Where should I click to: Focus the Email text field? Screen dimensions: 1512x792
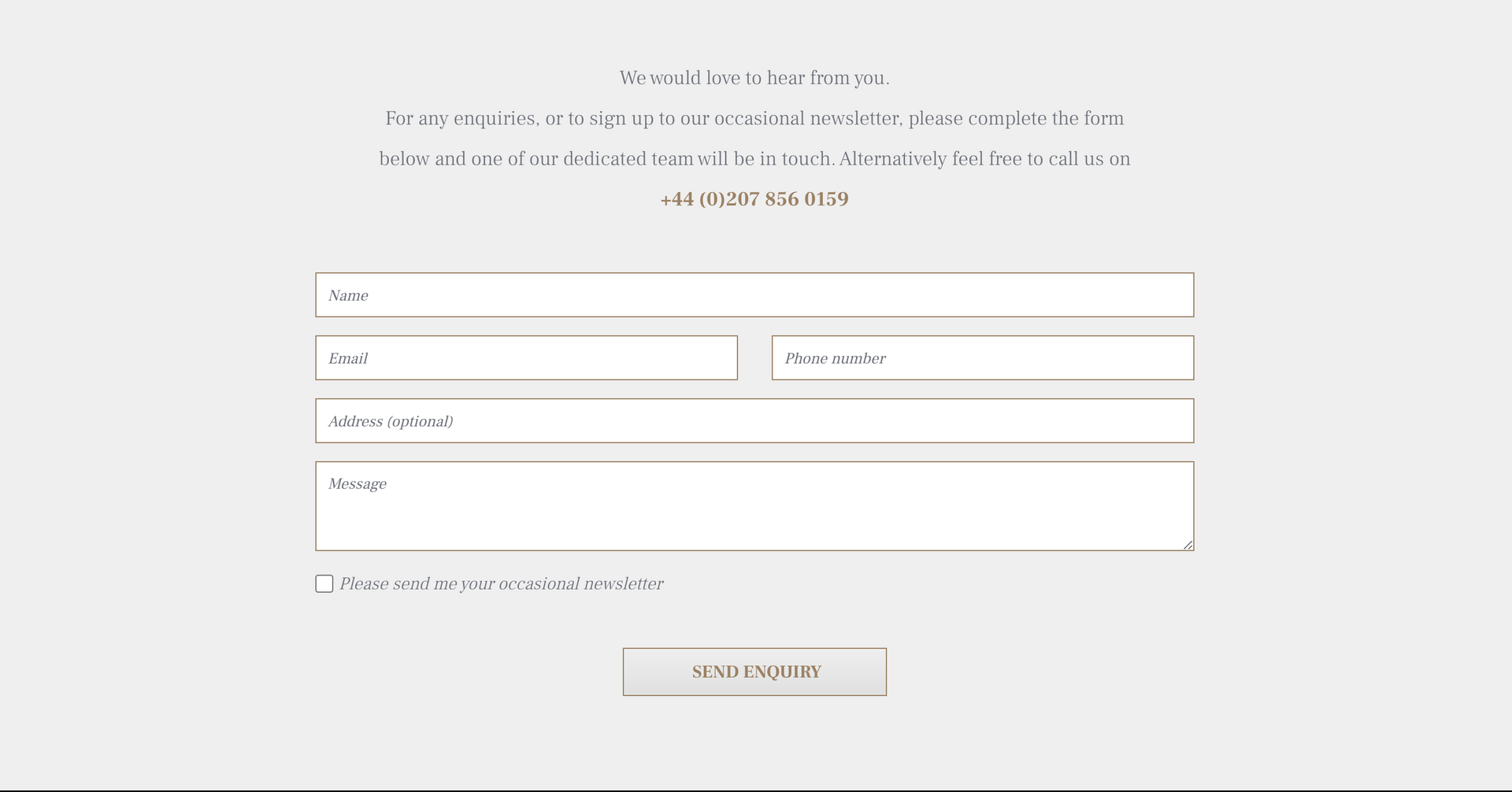(526, 358)
